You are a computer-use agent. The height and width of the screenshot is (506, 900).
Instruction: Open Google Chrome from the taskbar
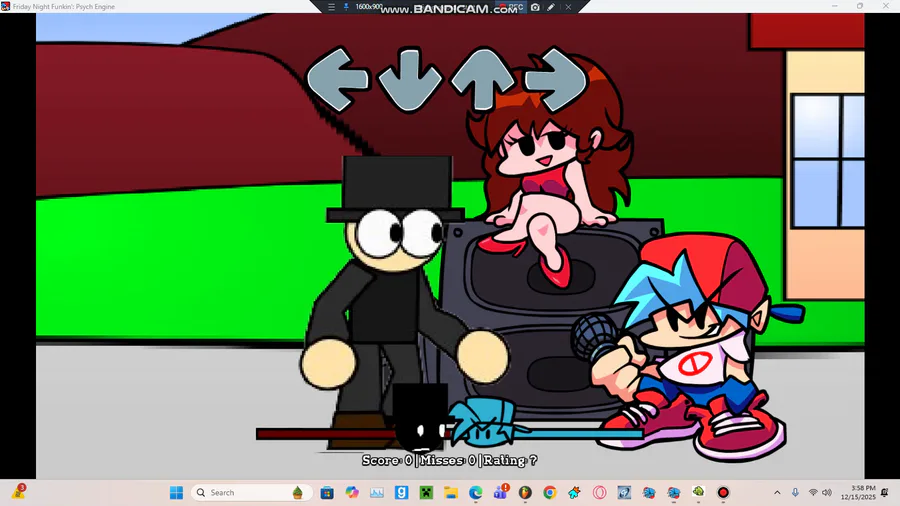click(x=550, y=492)
